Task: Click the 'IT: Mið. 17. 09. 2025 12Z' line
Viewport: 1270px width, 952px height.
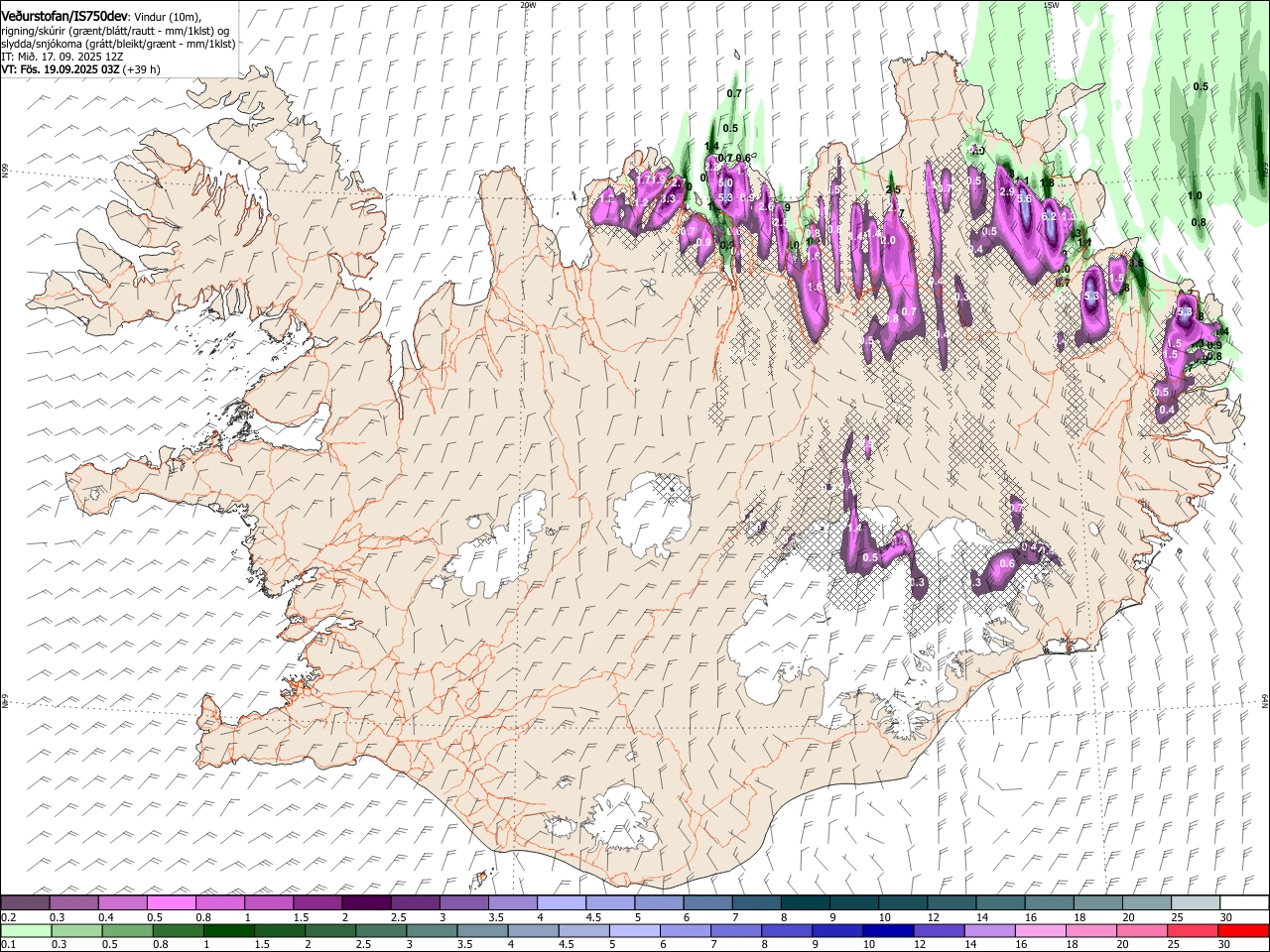Action: [62, 57]
